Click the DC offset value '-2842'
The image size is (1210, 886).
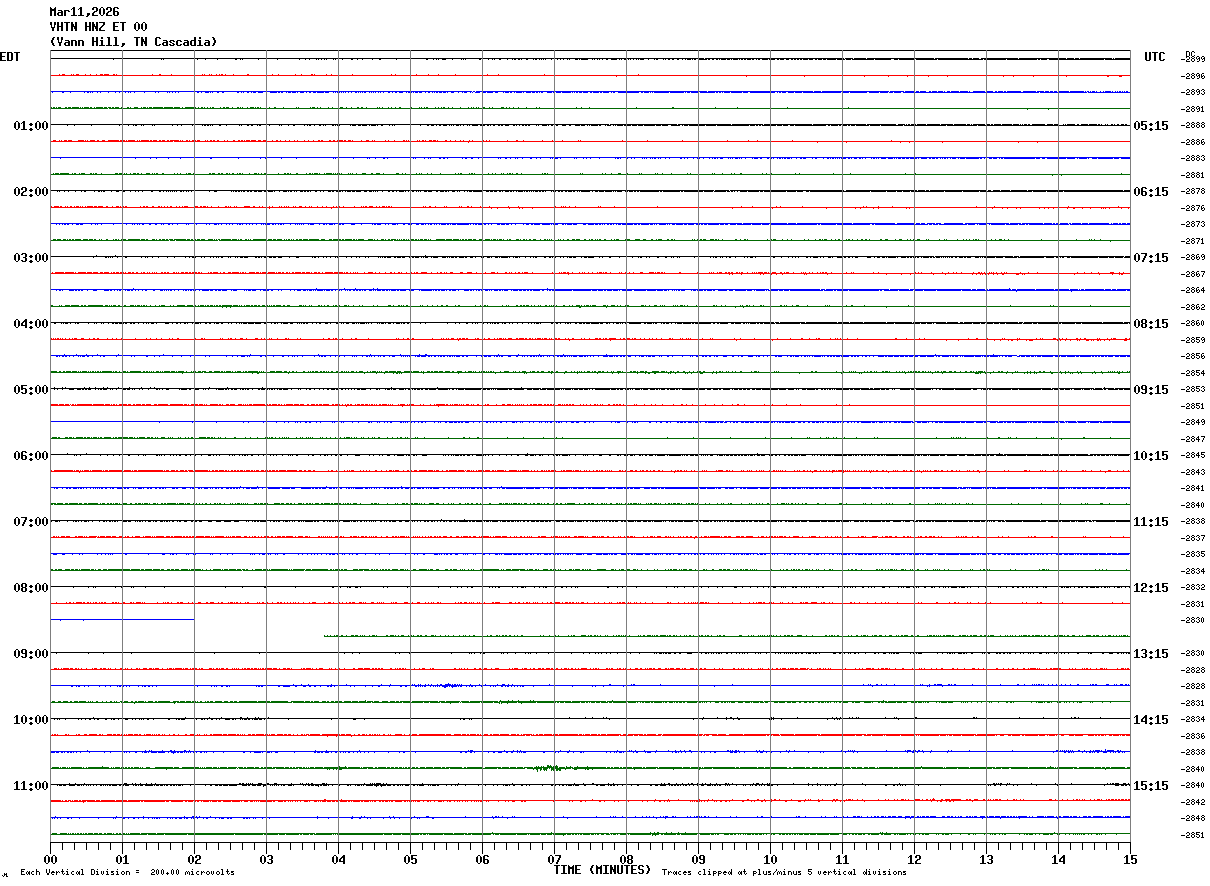(1194, 802)
